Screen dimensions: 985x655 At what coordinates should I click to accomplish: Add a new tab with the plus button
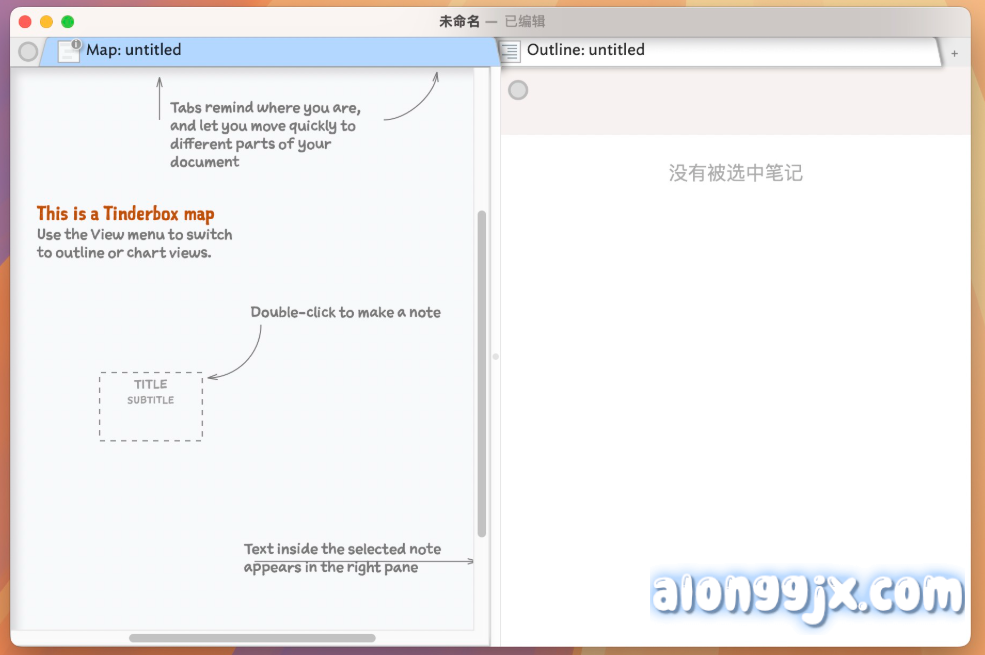pyautogui.click(x=954, y=53)
